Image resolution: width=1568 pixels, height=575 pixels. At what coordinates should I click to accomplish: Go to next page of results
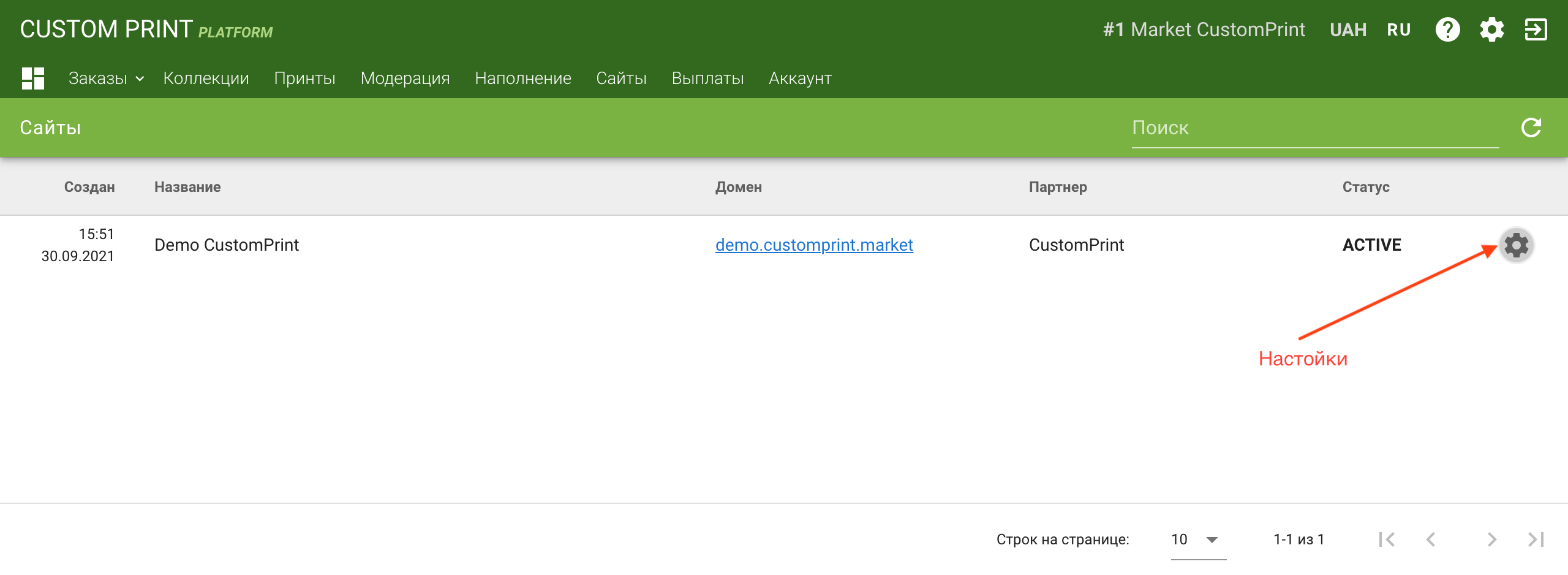click(x=1491, y=539)
